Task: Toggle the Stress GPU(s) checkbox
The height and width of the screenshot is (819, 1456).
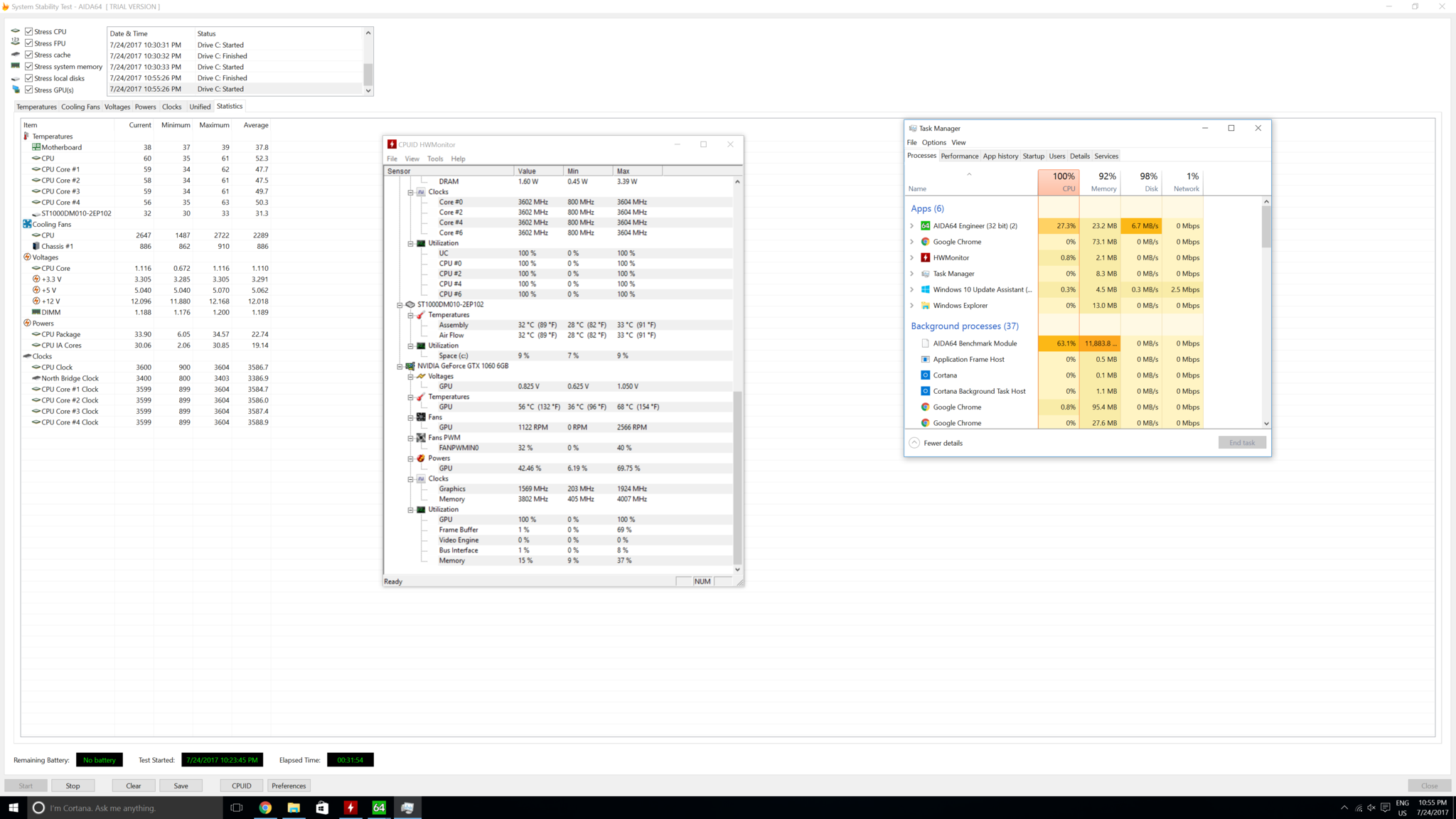Action: click(29, 90)
